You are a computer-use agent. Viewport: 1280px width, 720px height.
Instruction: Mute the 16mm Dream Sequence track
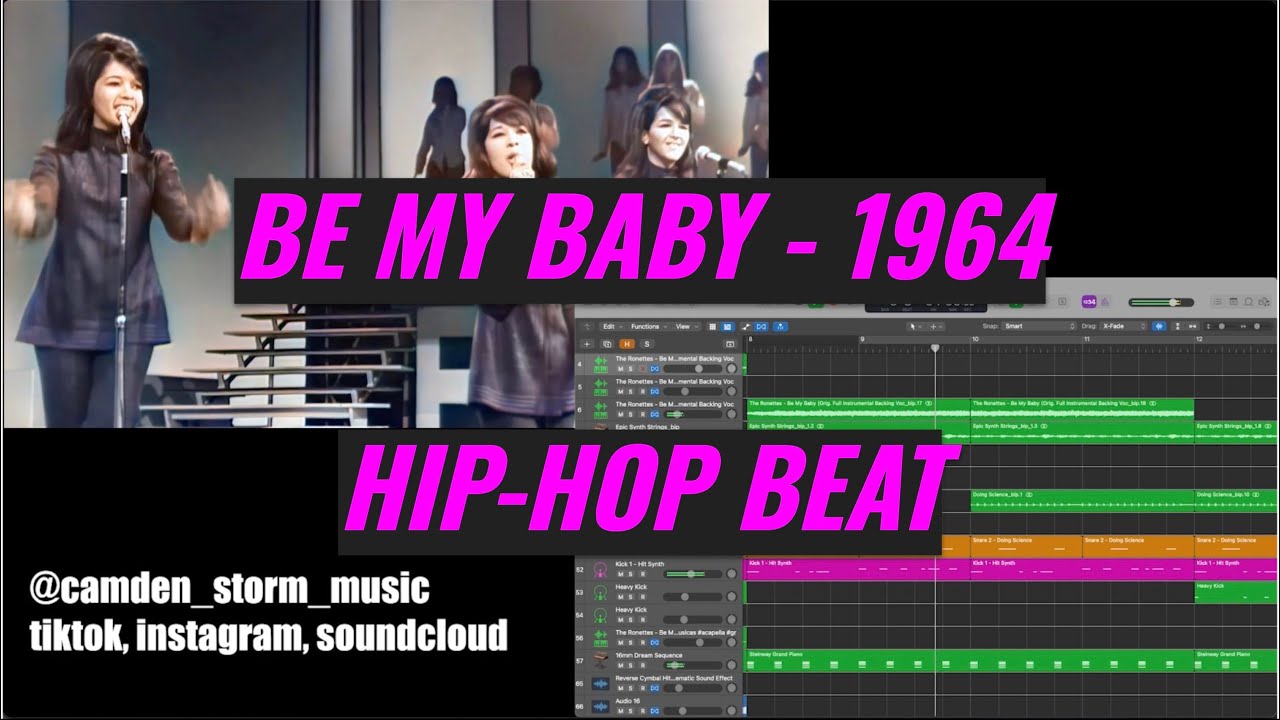[621, 665]
